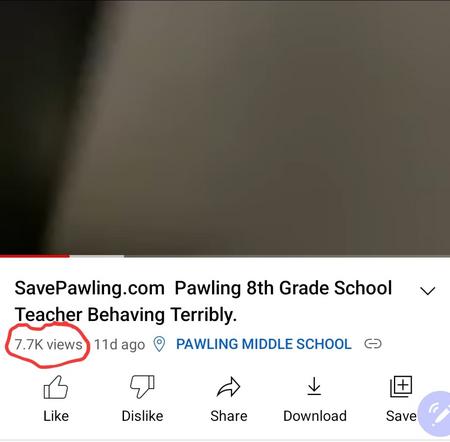This screenshot has height=442, width=450.
Task: Tap the thumbs-down Dislike icon
Action: [x=142, y=387]
